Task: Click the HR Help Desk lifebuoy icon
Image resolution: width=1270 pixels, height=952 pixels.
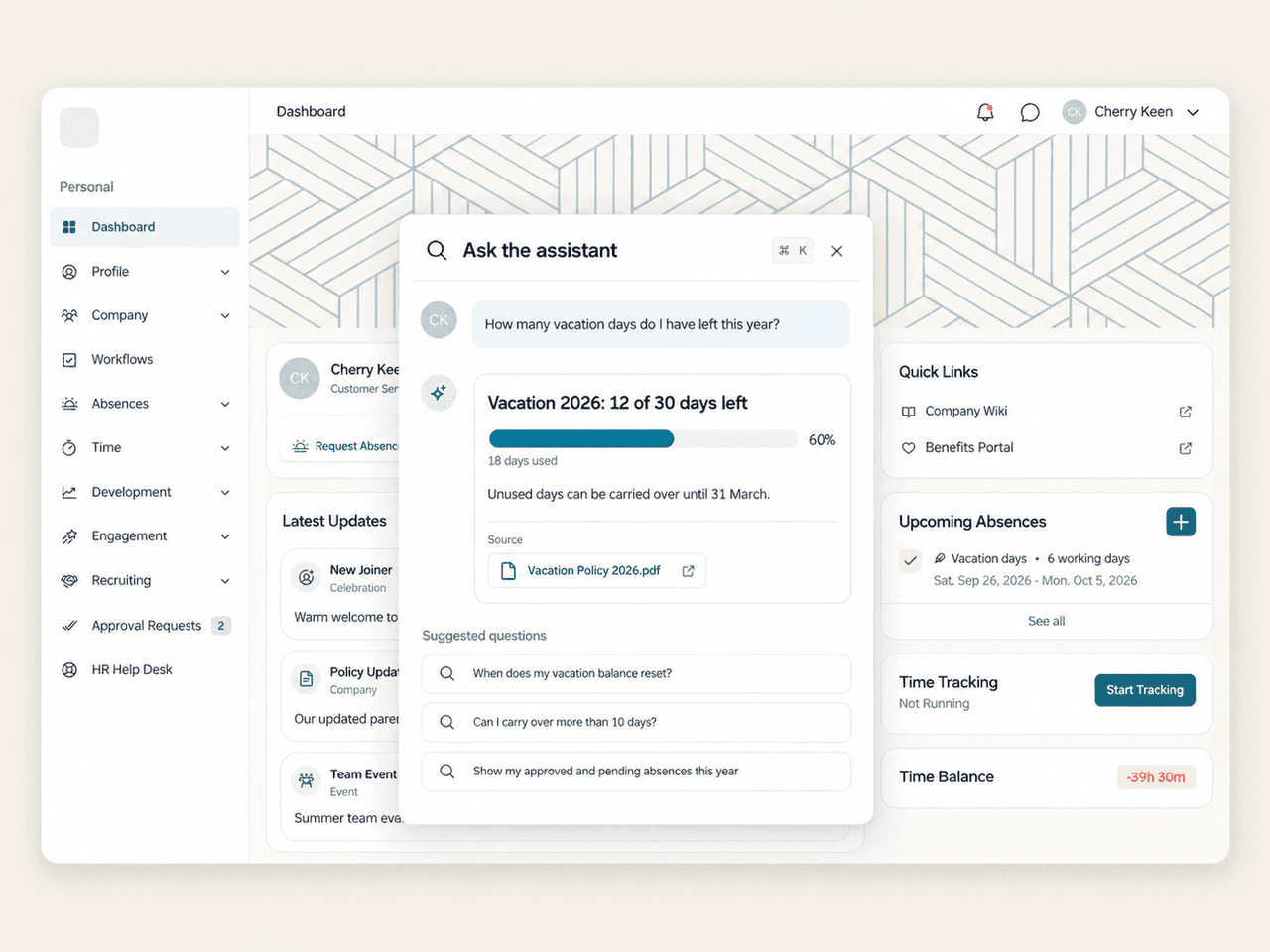Action: pos(69,670)
